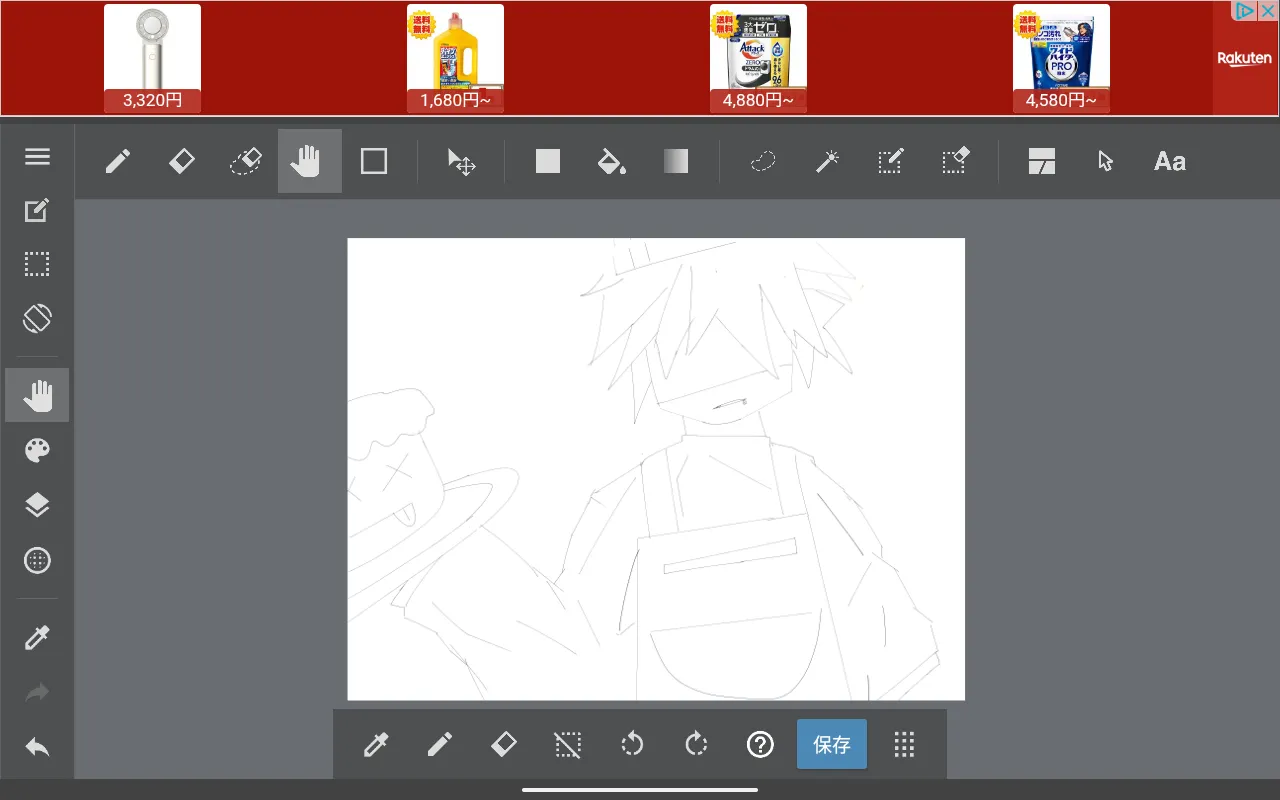Open the panel divide comic frame tool
The height and width of the screenshot is (800, 1280).
coord(1042,161)
